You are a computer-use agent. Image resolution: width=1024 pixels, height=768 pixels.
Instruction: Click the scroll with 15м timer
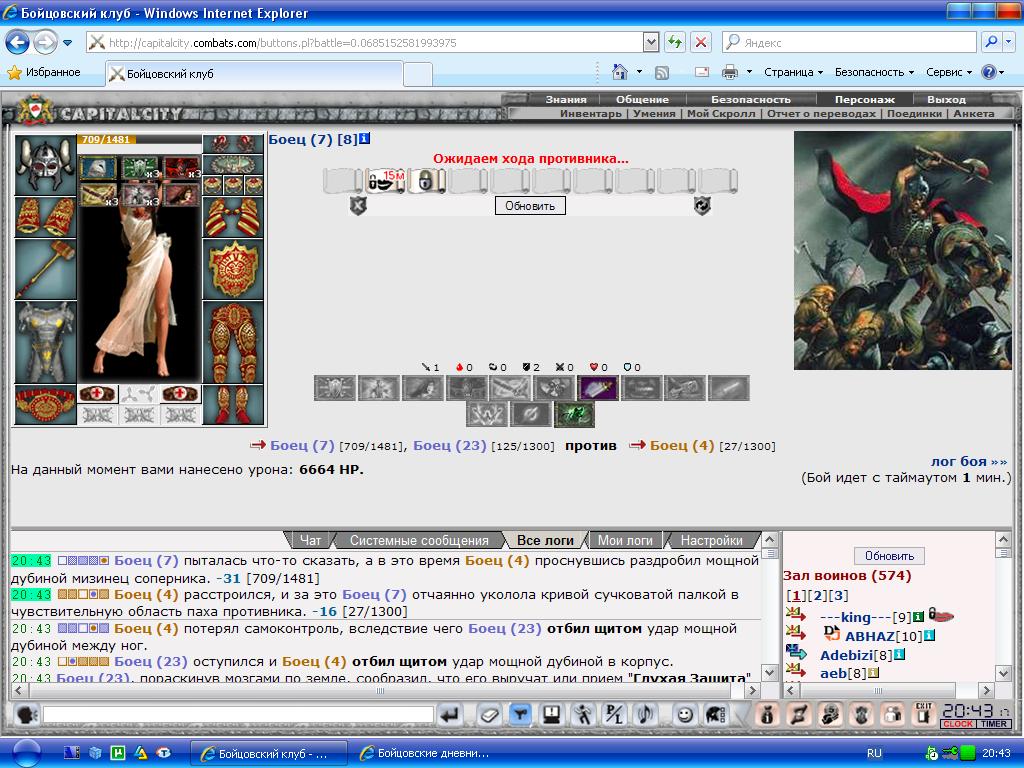(x=385, y=180)
